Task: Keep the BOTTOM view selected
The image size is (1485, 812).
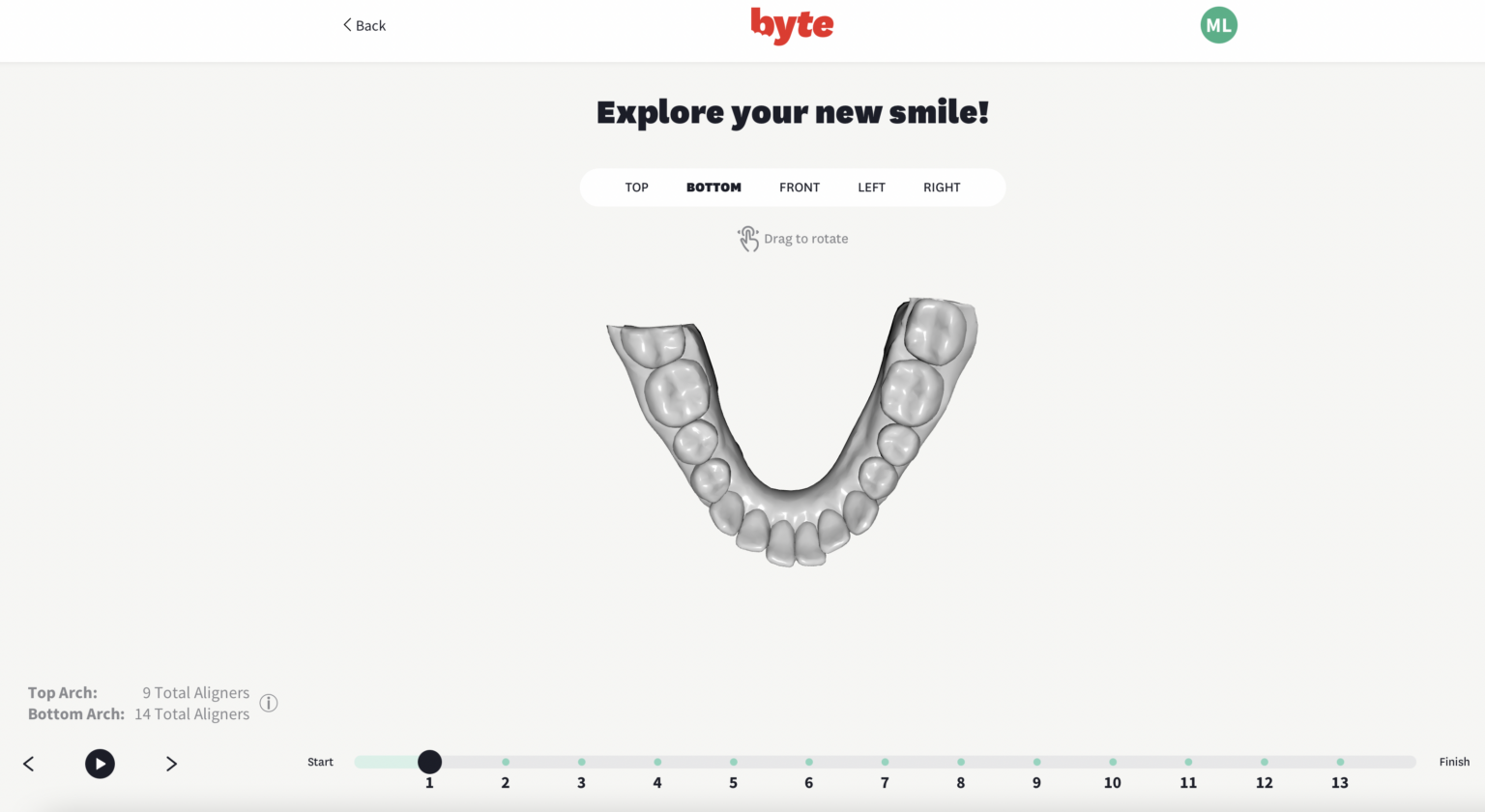Action: [x=713, y=187]
